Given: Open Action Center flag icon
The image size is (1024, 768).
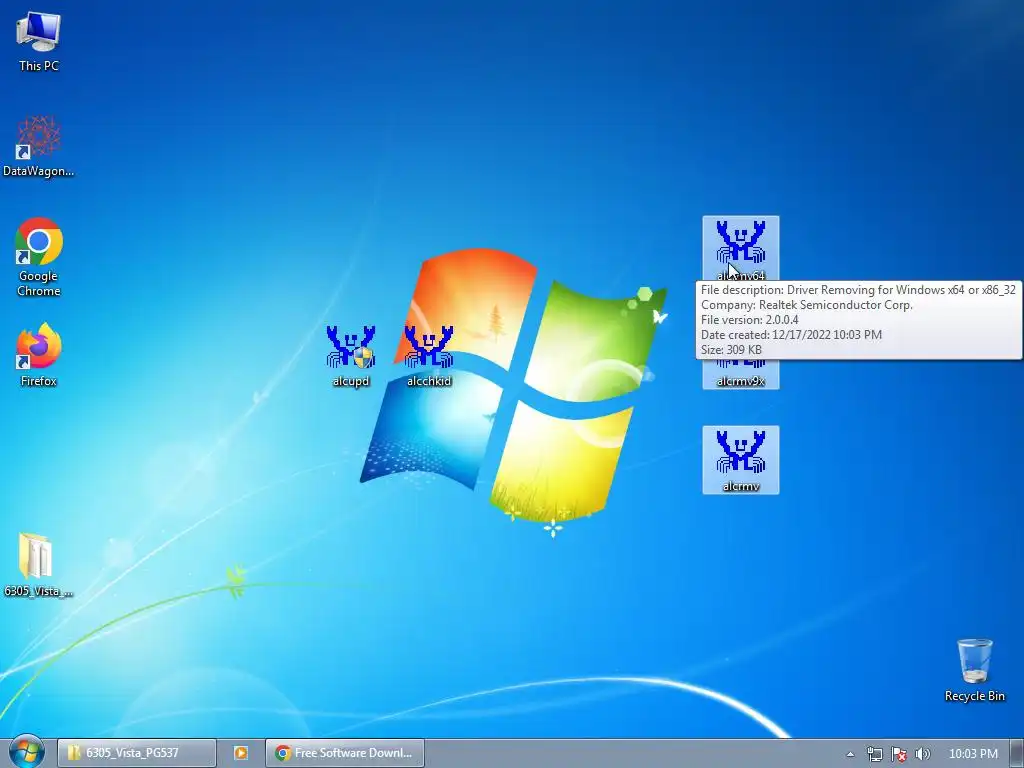Looking at the screenshot, I should [899, 754].
